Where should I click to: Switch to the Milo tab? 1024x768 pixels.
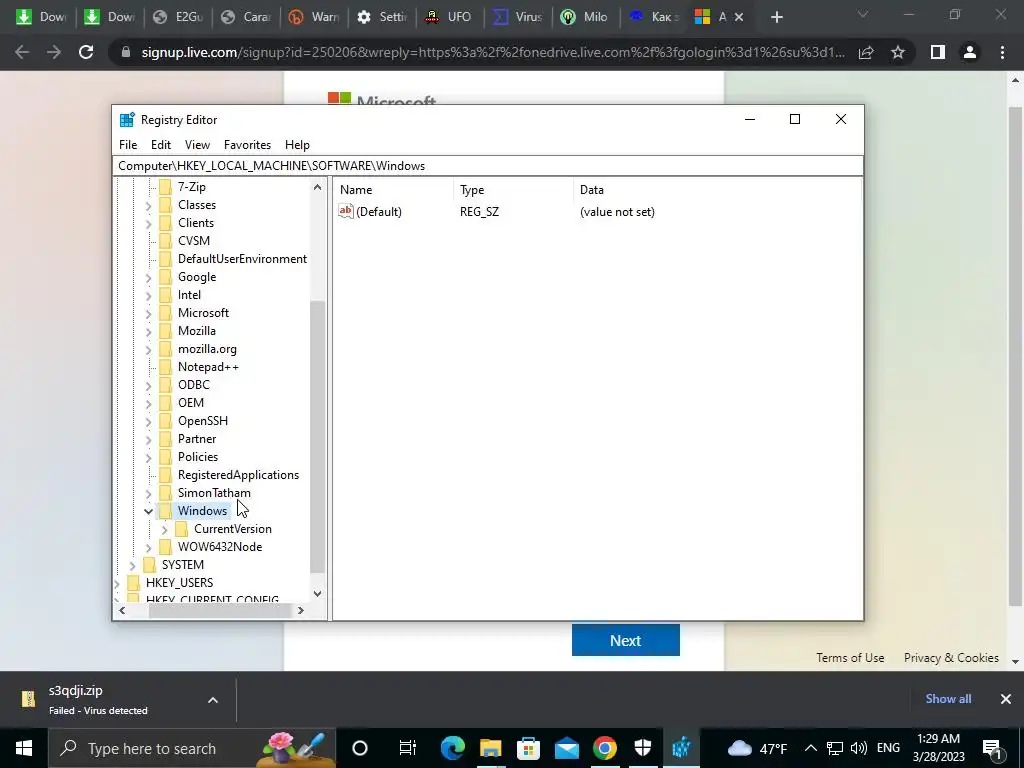(585, 17)
